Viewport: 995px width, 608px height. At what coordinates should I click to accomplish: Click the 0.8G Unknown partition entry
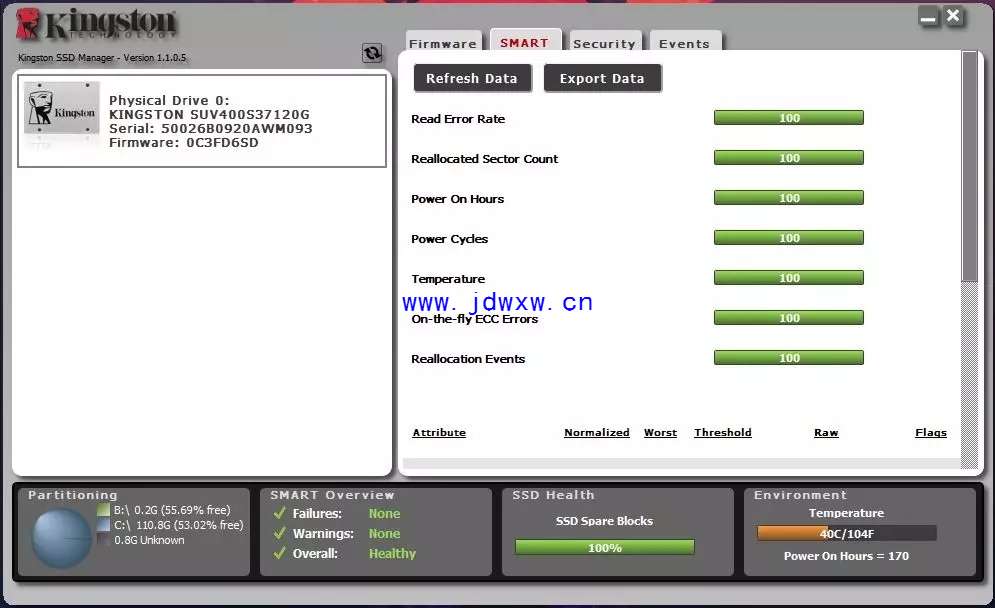click(x=149, y=540)
